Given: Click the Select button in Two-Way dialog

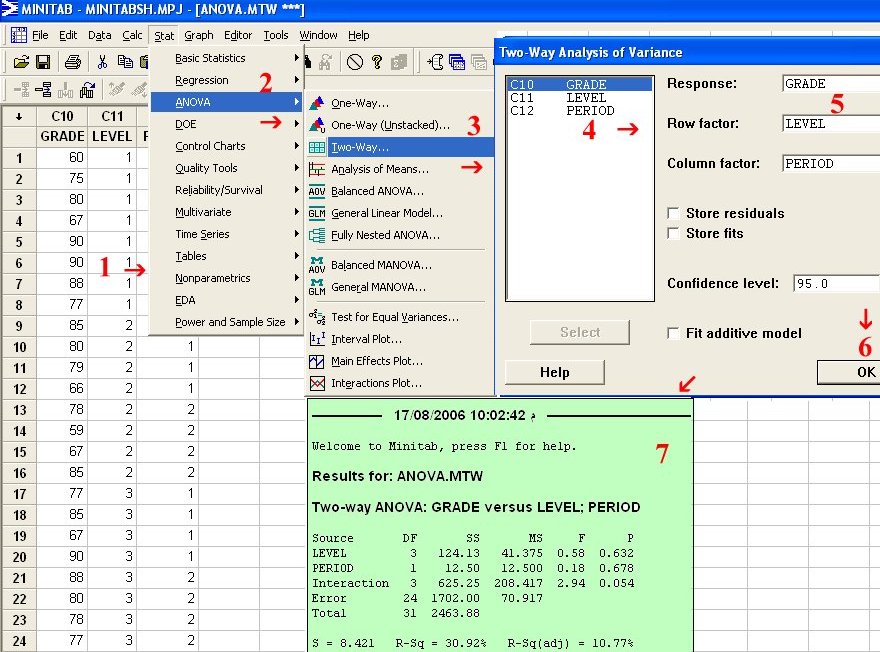Looking at the screenshot, I should [580, 332].
